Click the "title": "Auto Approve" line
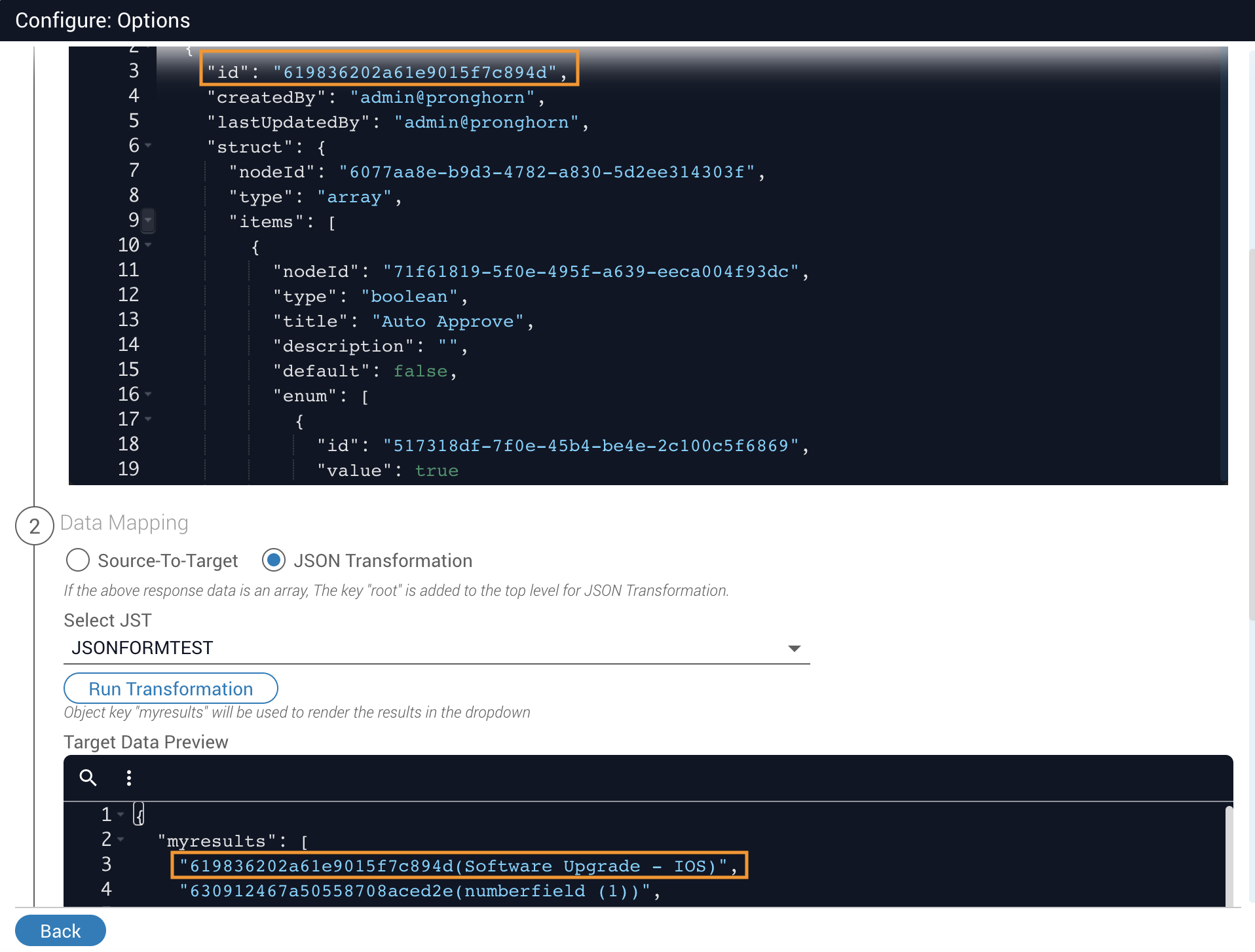This screenshot has width=1255, height=952. (403, 321)
